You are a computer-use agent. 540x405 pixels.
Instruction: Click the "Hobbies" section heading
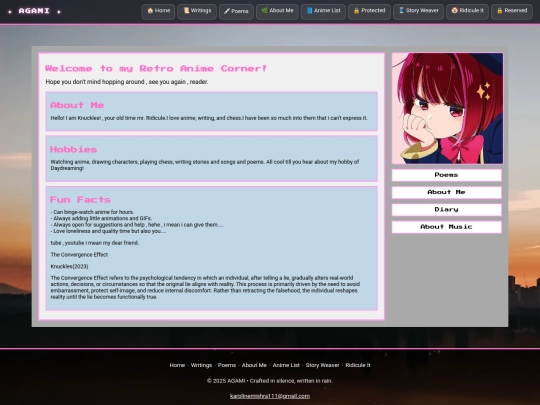(x=74, y=149)
